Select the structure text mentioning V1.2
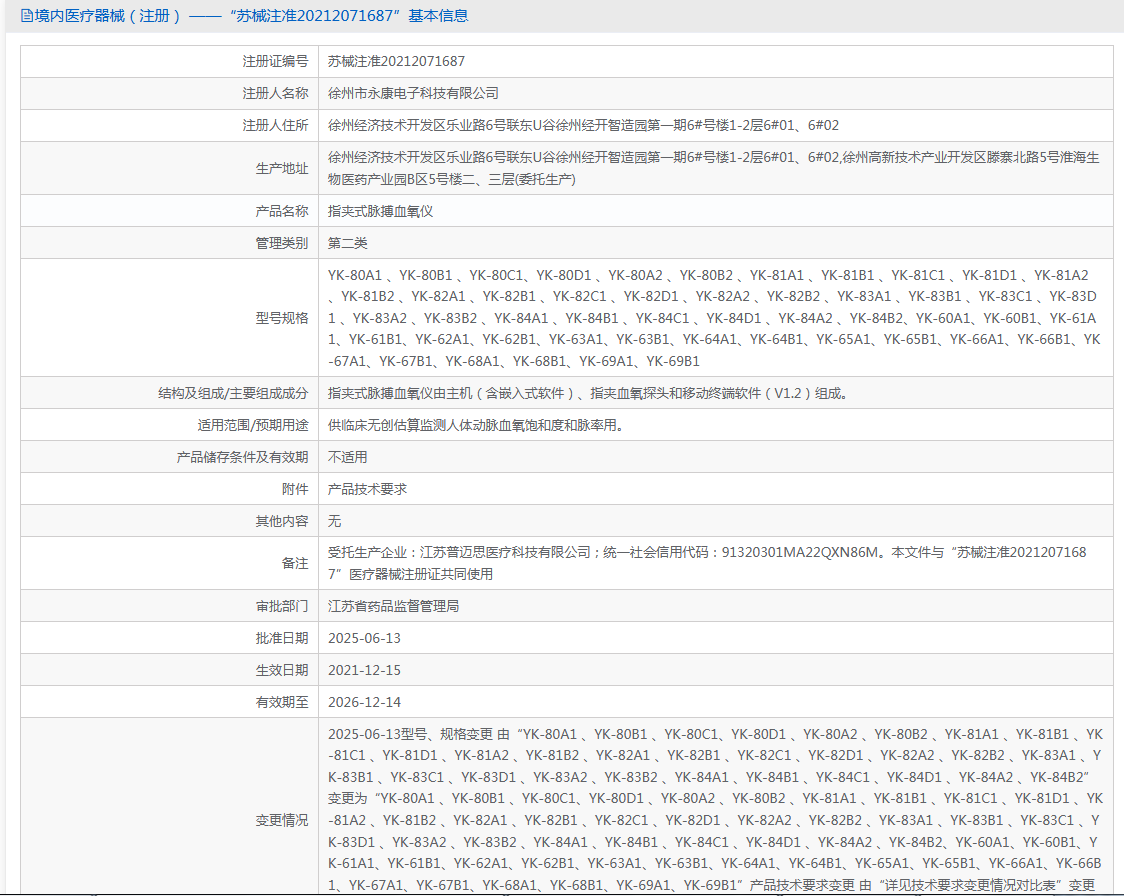 [x=588, y=394]
